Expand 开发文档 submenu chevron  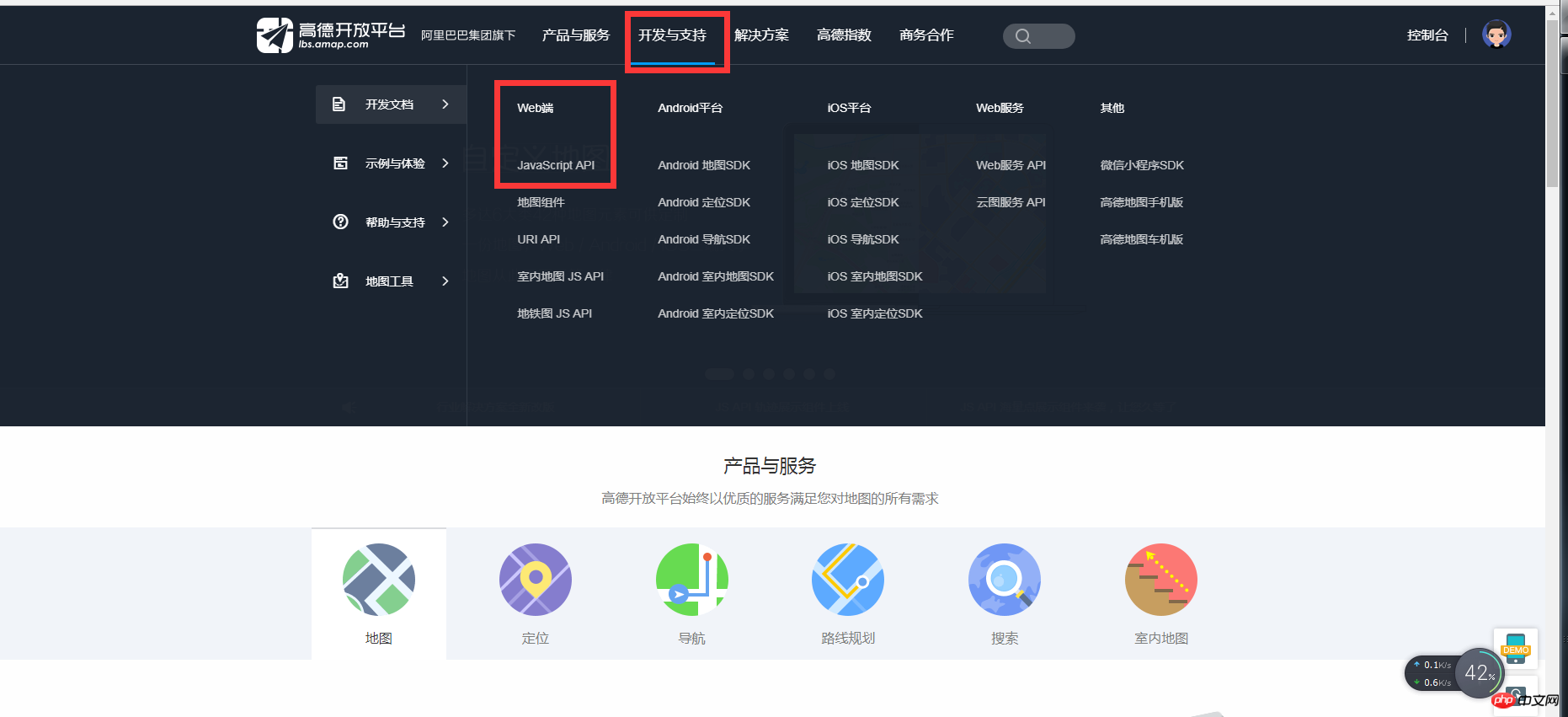pyautogui.click(x=445, y=104)
